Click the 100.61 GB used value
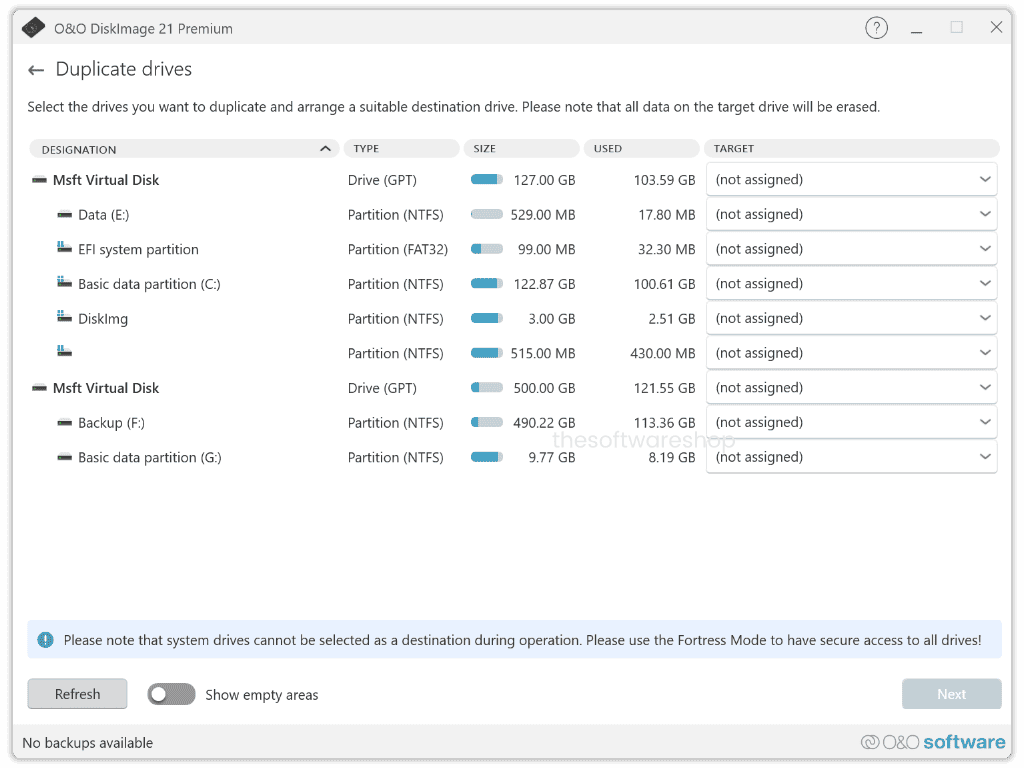This screenshot has height=768, width=1024. (664, 284)
